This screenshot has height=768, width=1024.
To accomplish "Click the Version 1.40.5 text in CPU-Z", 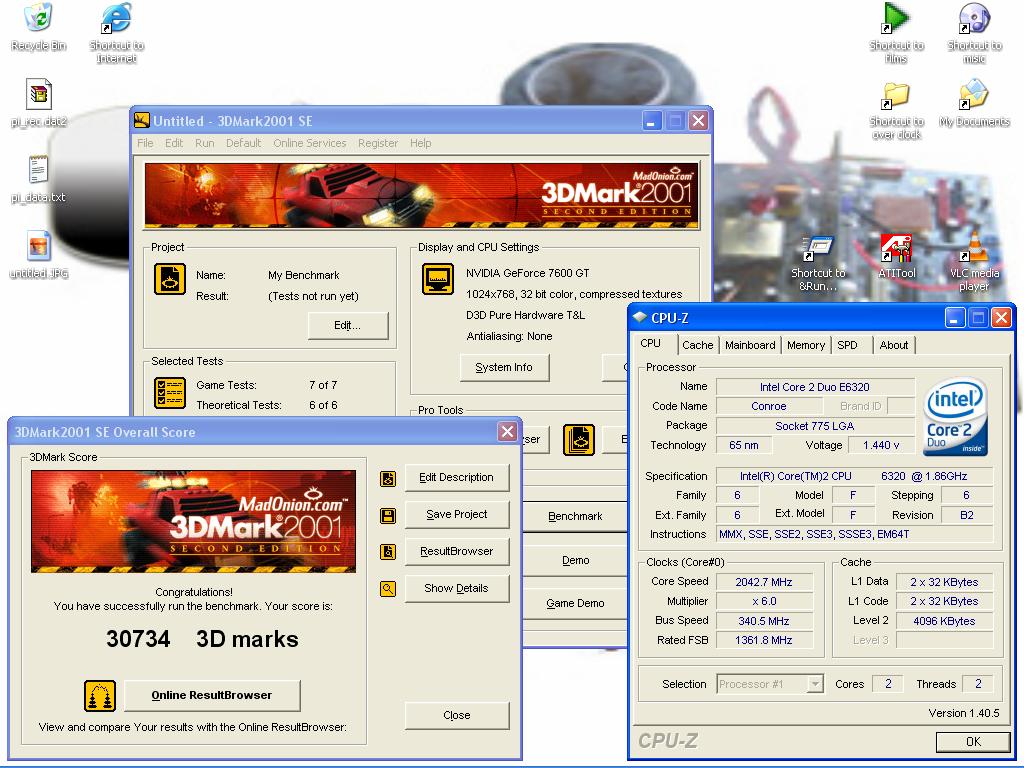I will (x=964, y=713).
